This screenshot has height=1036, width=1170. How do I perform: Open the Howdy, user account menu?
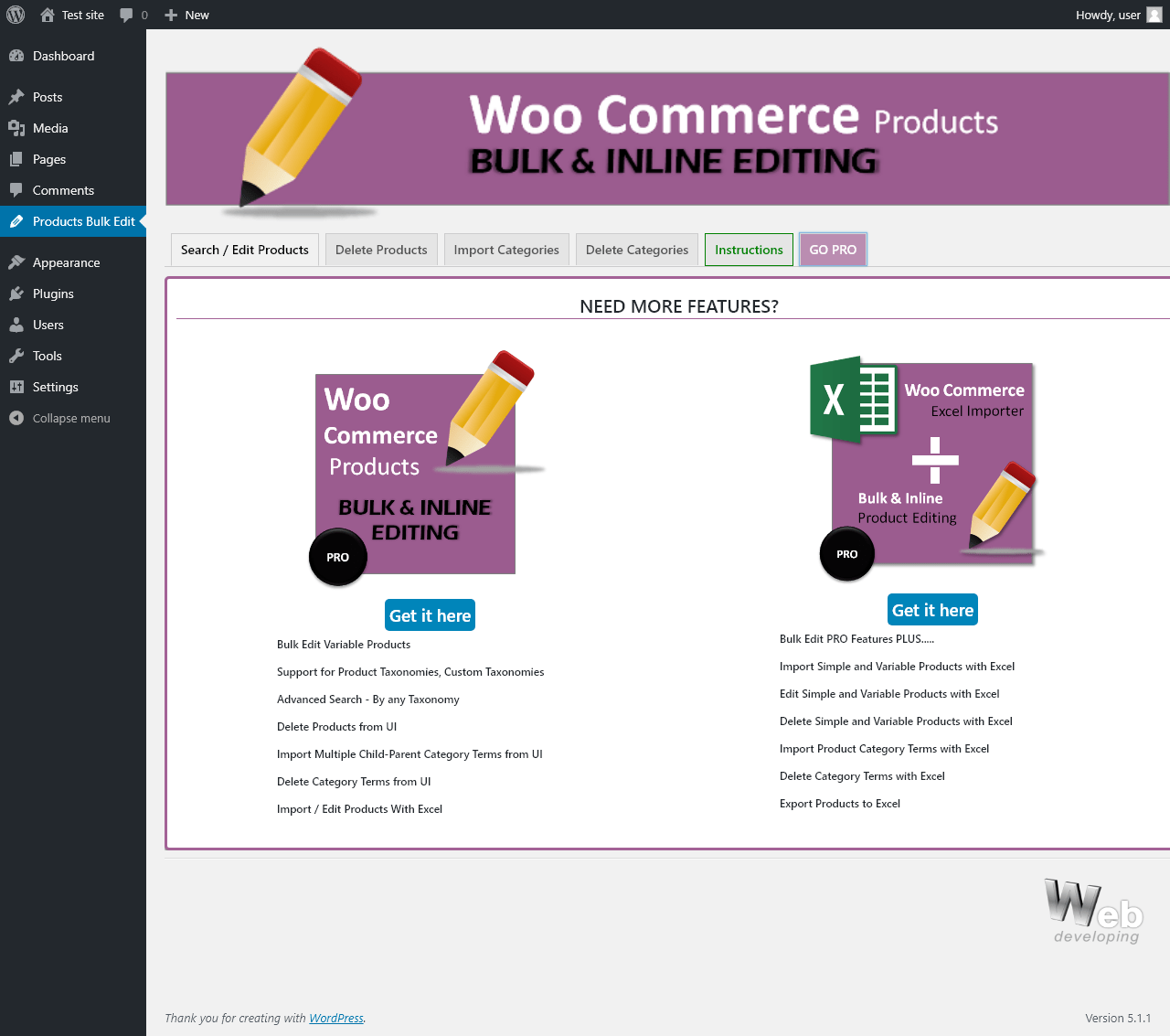click(x=1119, y=15)
